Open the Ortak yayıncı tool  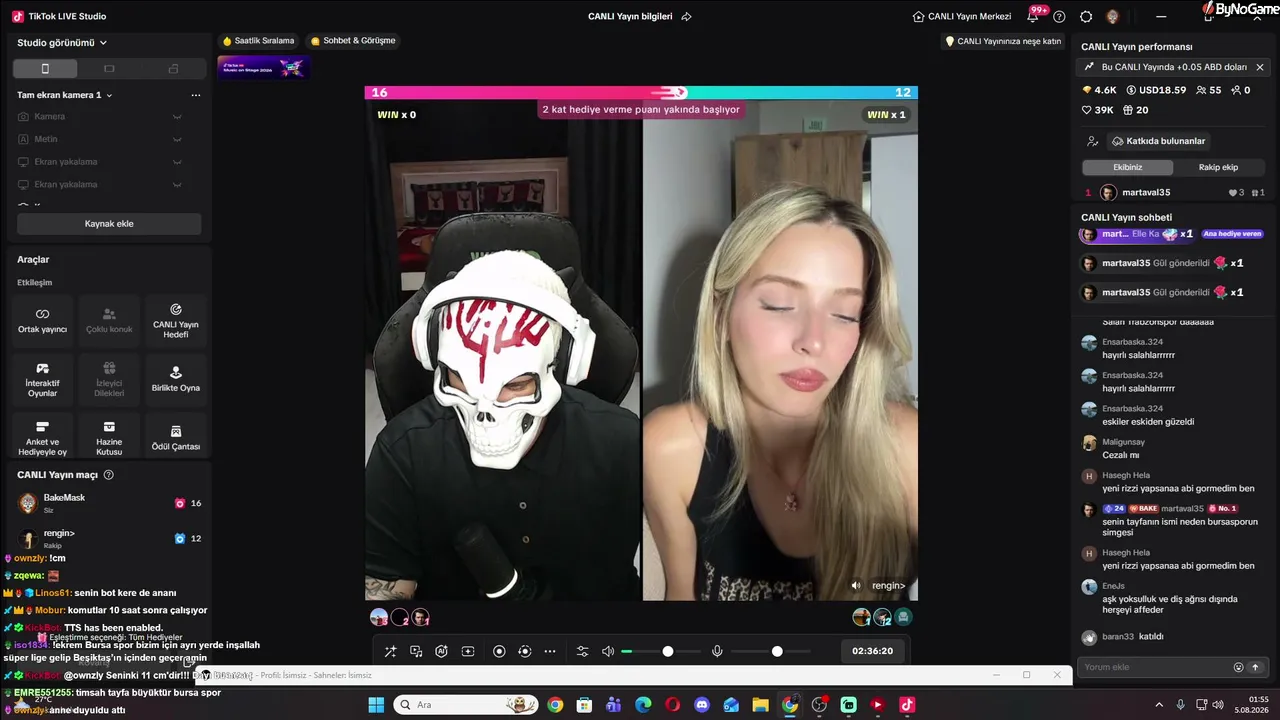(42, 321)
